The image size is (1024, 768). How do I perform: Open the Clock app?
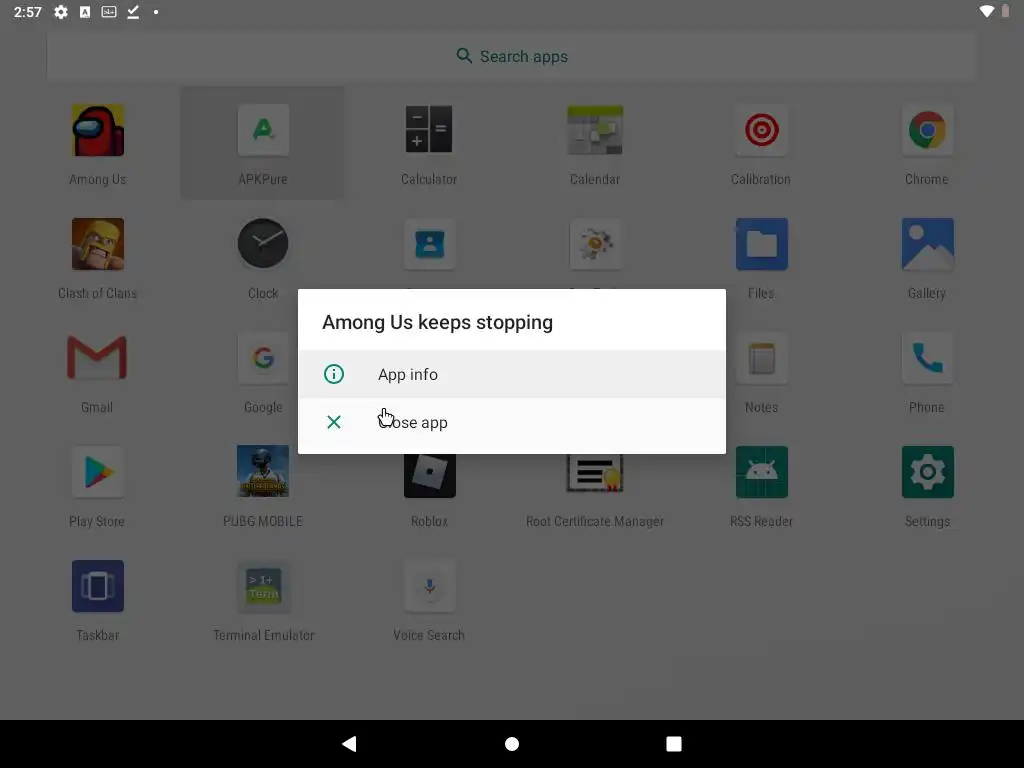point(263,244)
